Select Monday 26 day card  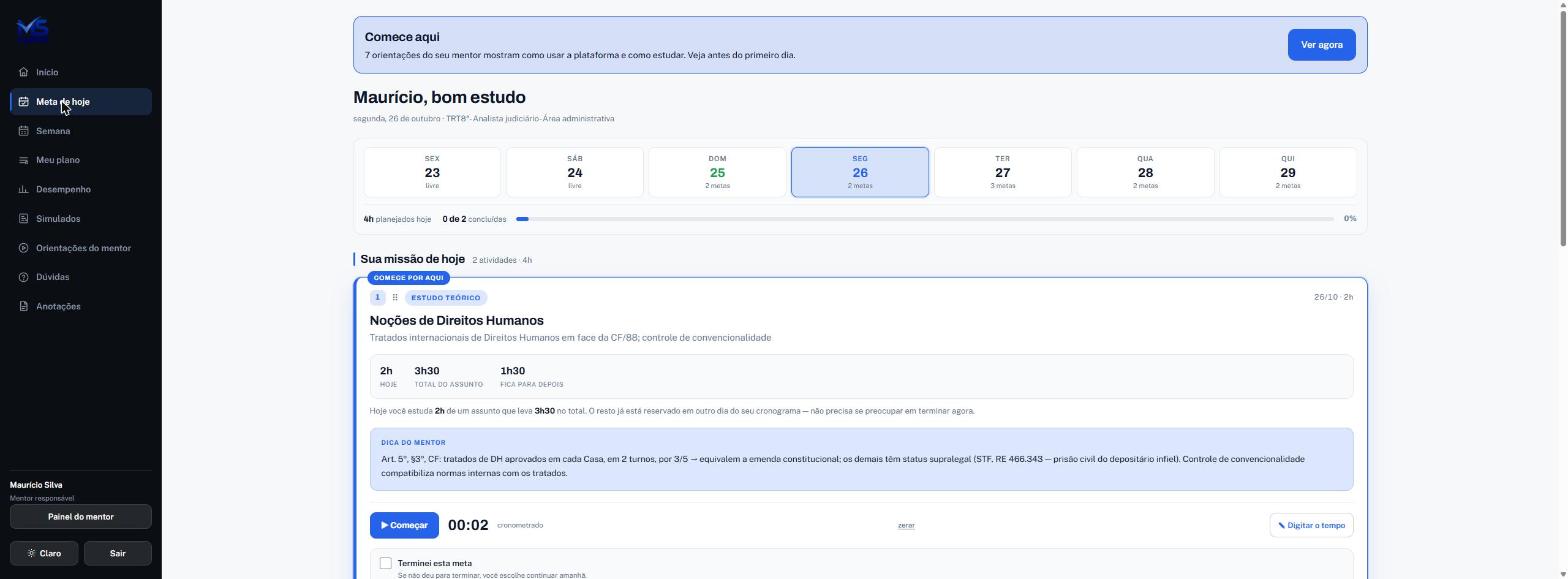(860, 172)
